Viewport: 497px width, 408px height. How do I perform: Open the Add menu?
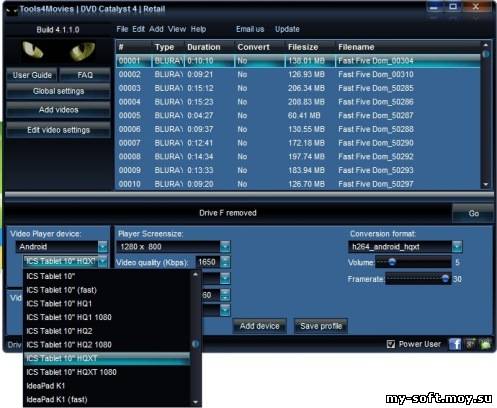point(156,29)
